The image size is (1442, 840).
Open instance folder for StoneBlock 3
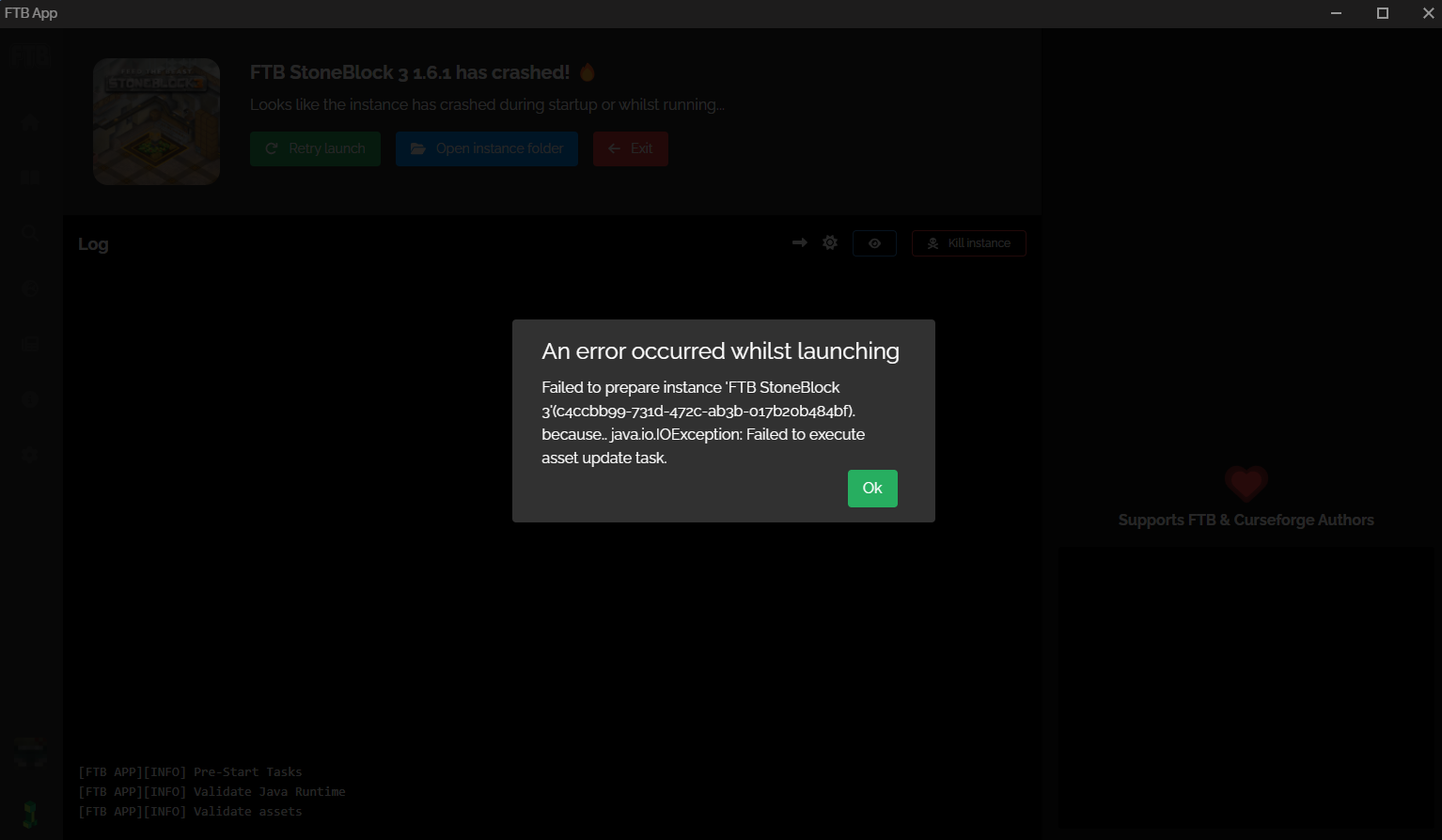coord(486,148)
